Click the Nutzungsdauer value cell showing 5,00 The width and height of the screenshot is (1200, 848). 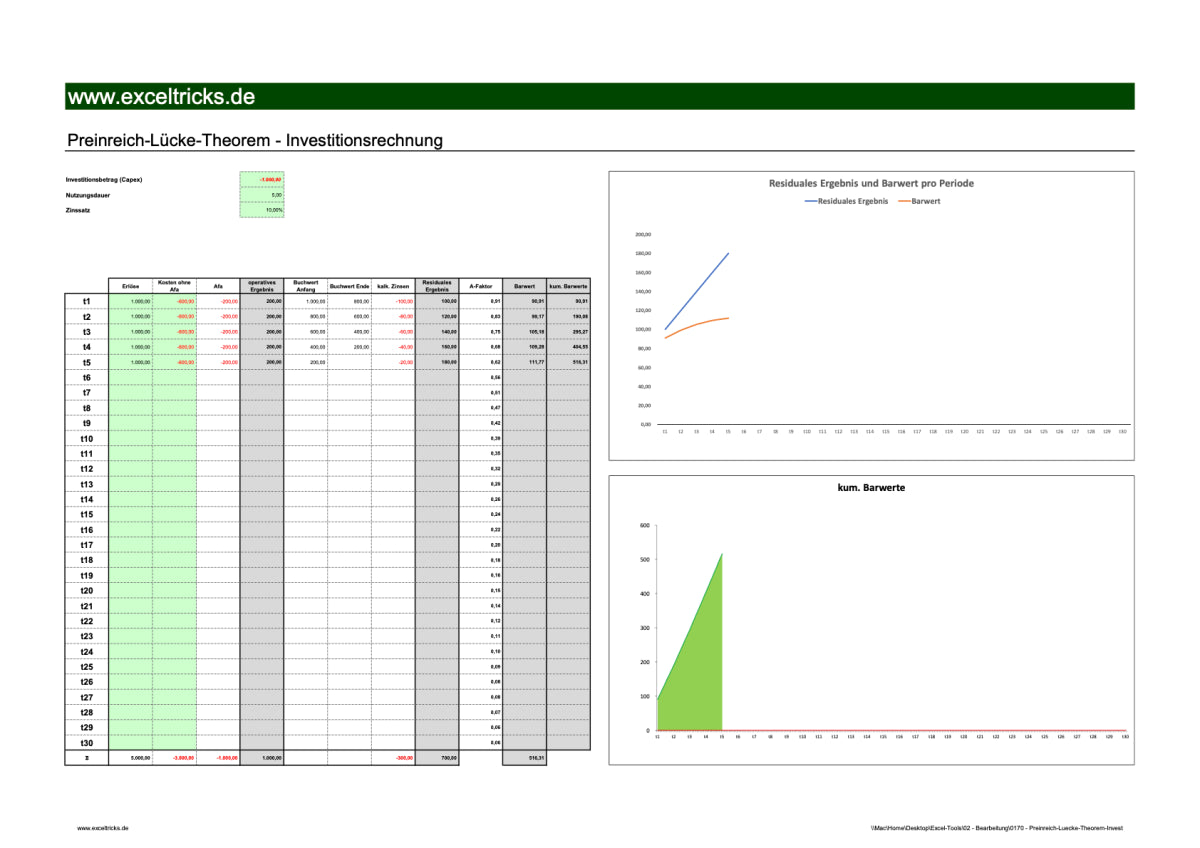(263, 196)
